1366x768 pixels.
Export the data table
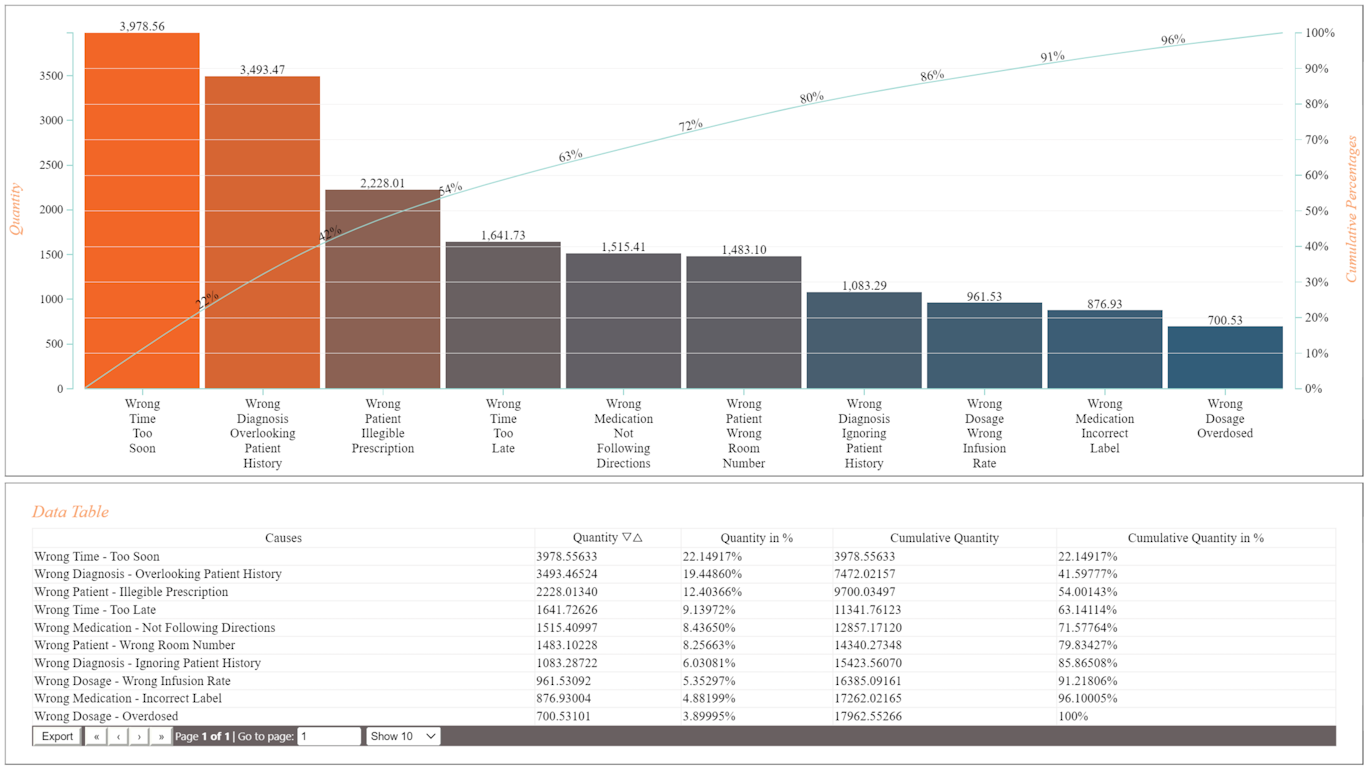click(57, 736)
